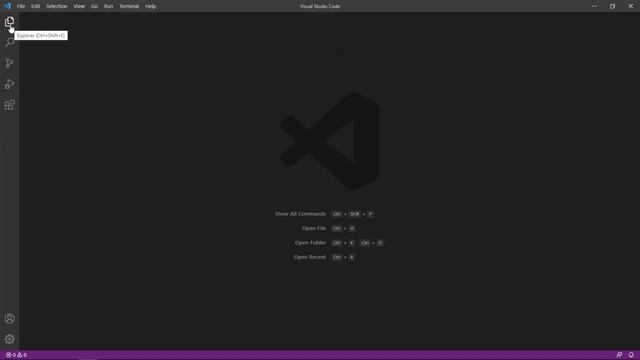Open the Explorer view in activity bar

(9, 22)
